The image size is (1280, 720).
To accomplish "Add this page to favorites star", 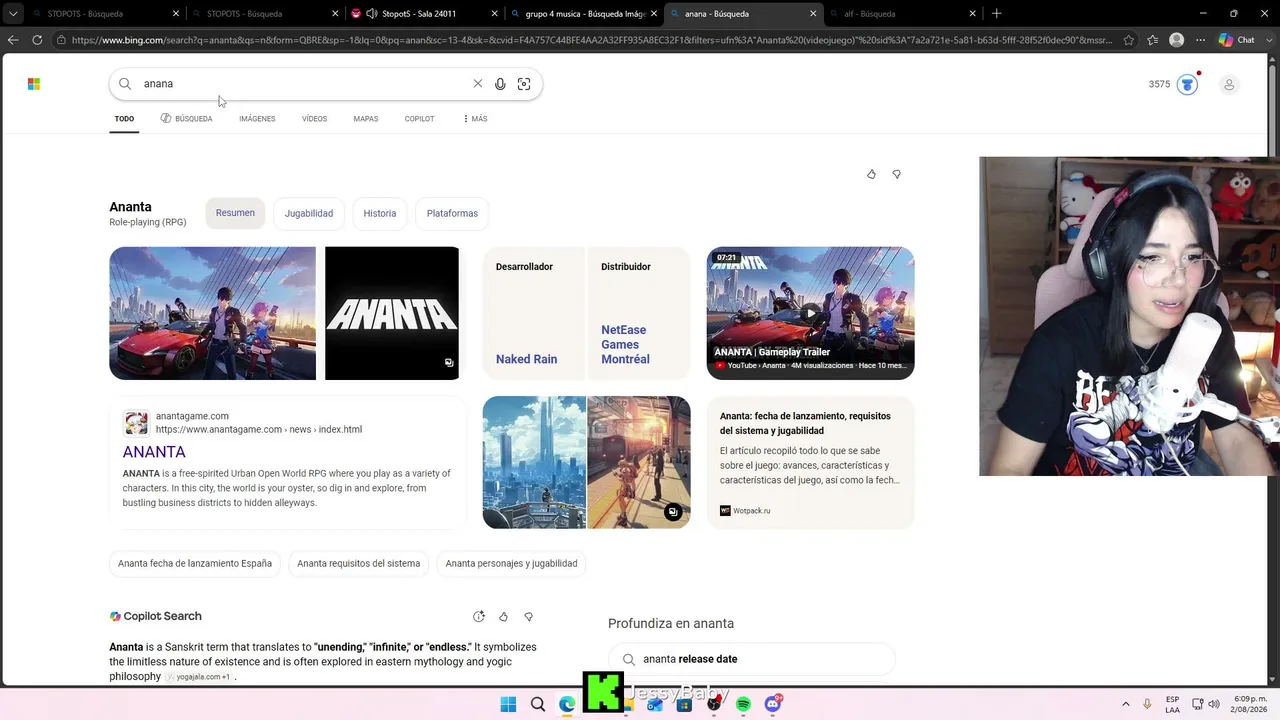I will pyautogui.click(x=1129, y=40).
